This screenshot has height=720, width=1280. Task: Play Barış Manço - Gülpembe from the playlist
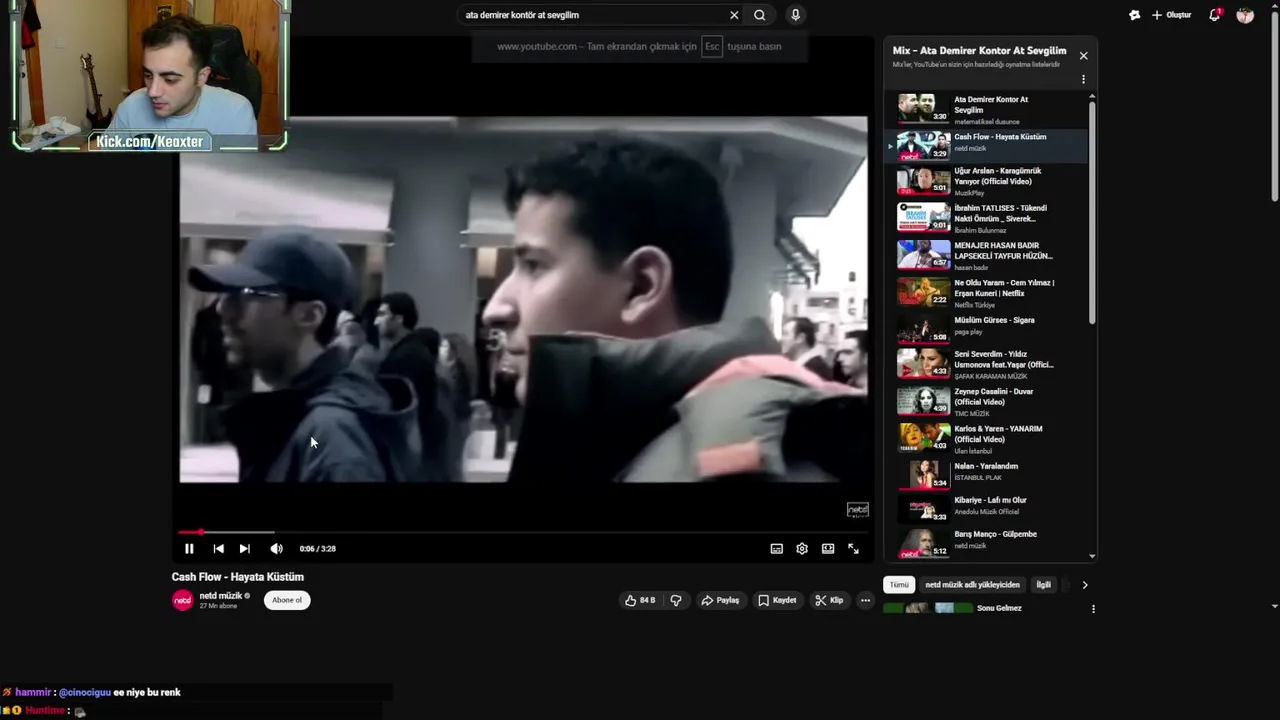tap(985, 542)
